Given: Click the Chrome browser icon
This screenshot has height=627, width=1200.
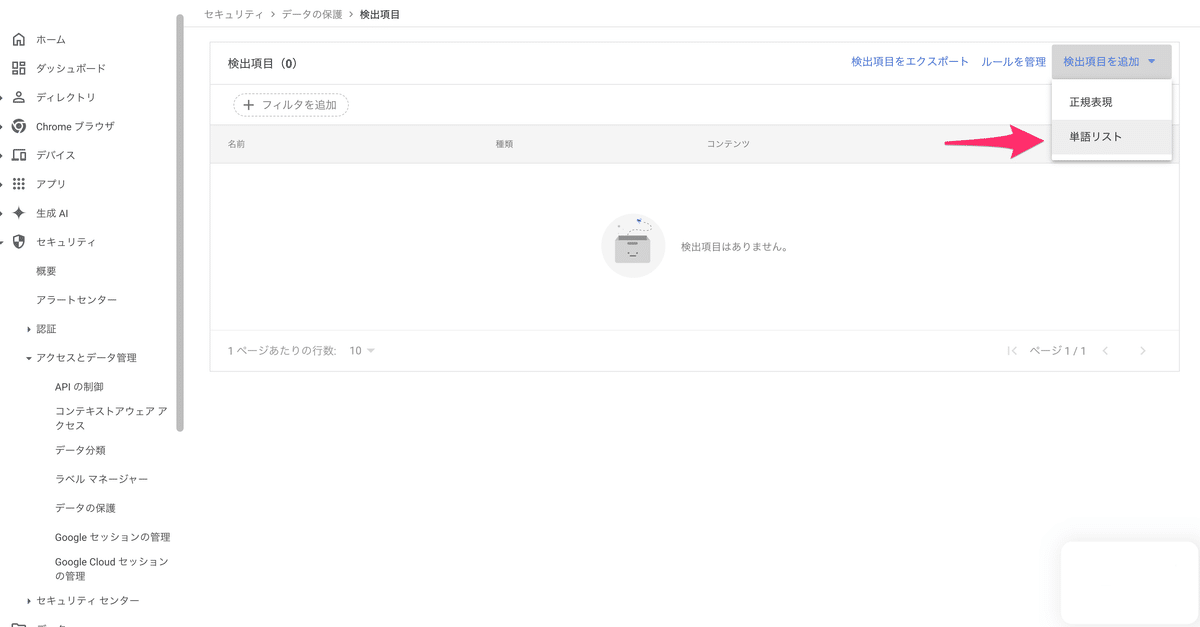Looking at the screenshot, I should (x=18, y=126).
